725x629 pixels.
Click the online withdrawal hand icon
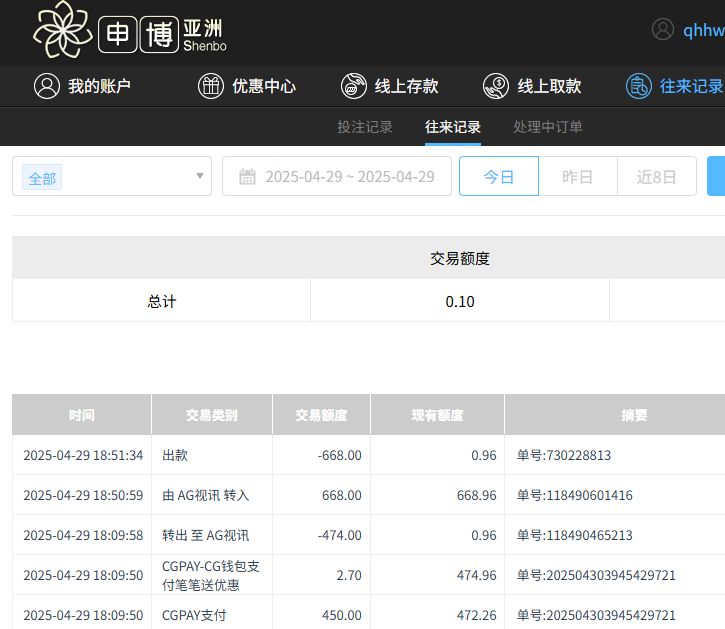tap(496, 86)
